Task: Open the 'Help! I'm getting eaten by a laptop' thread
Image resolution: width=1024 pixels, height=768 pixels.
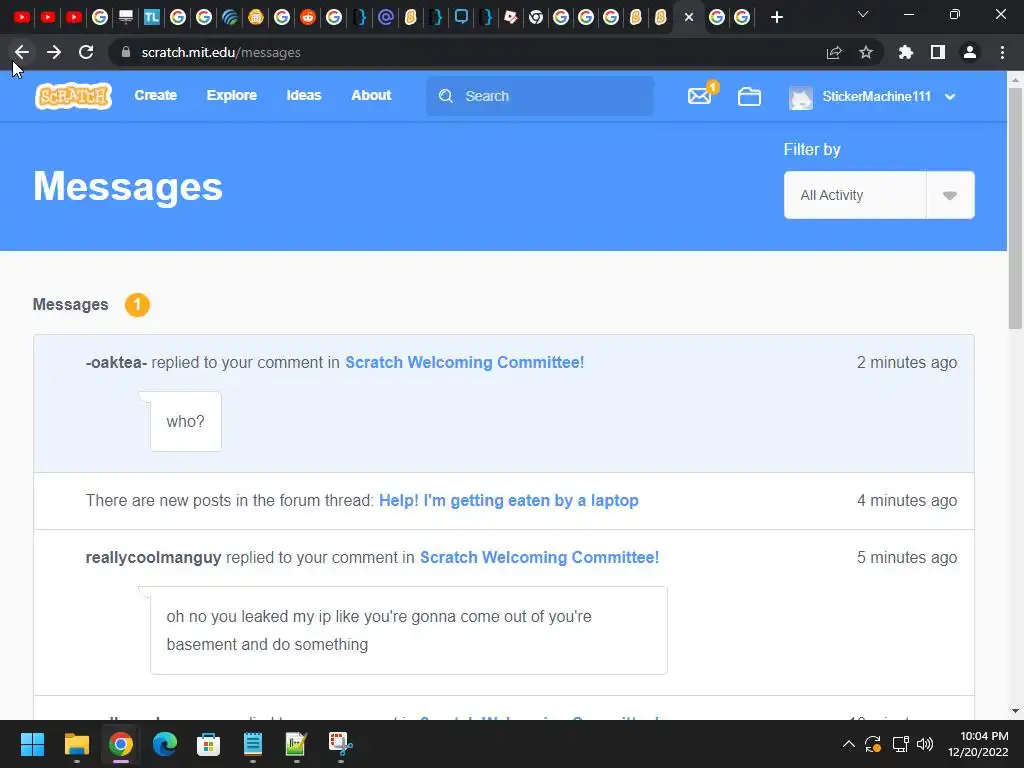Action: (509, 500)
